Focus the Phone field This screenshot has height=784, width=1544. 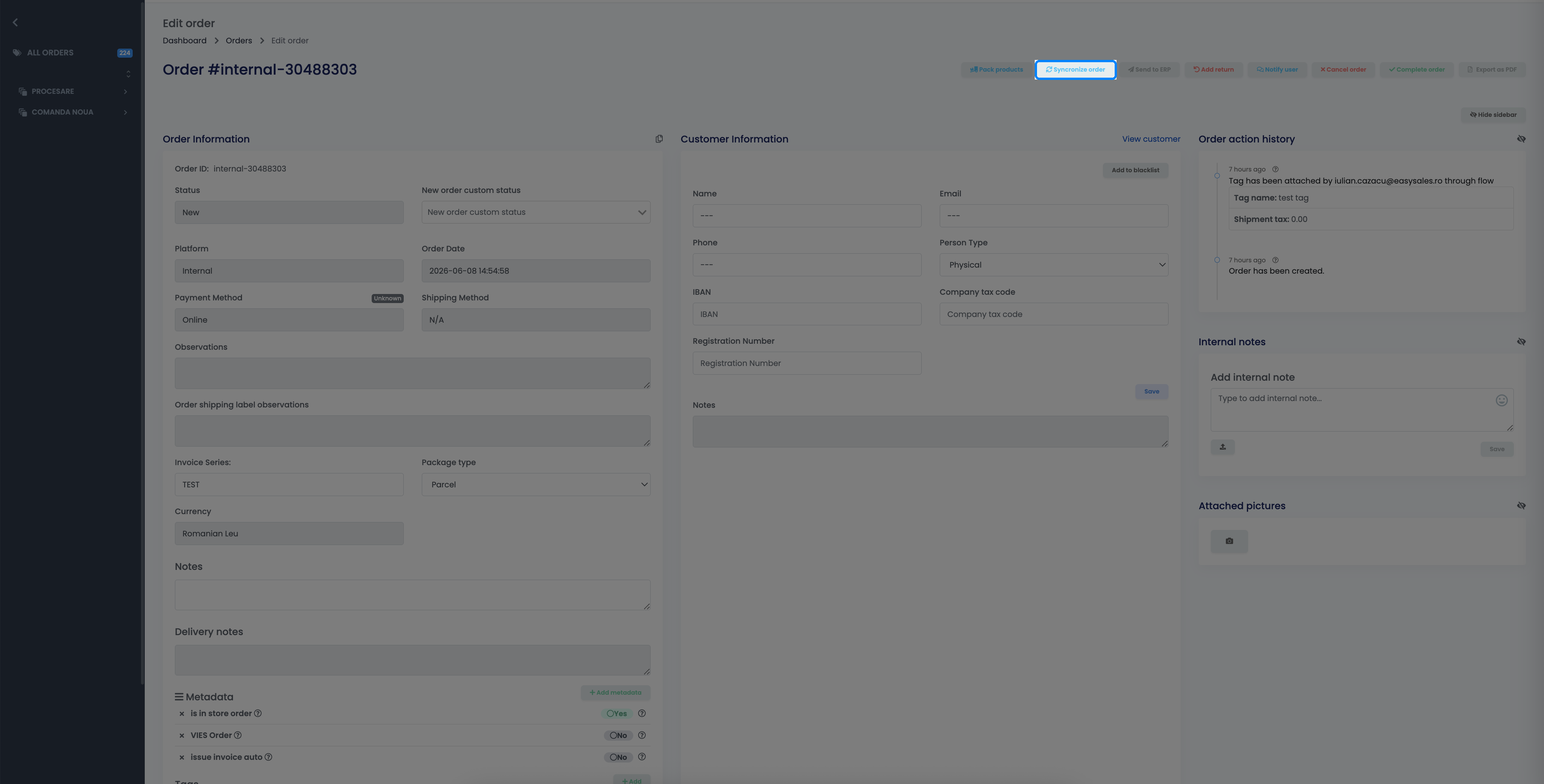point(807,265)
